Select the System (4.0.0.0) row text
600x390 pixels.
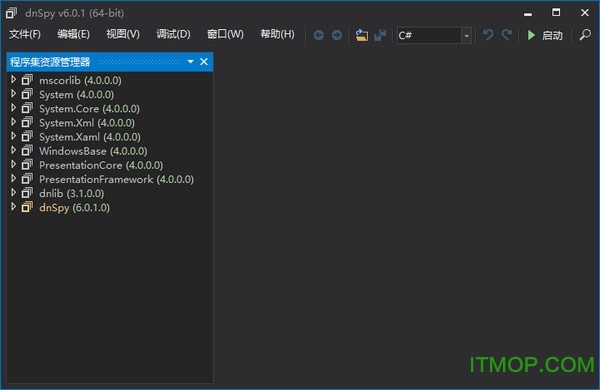tap(77, 95)
